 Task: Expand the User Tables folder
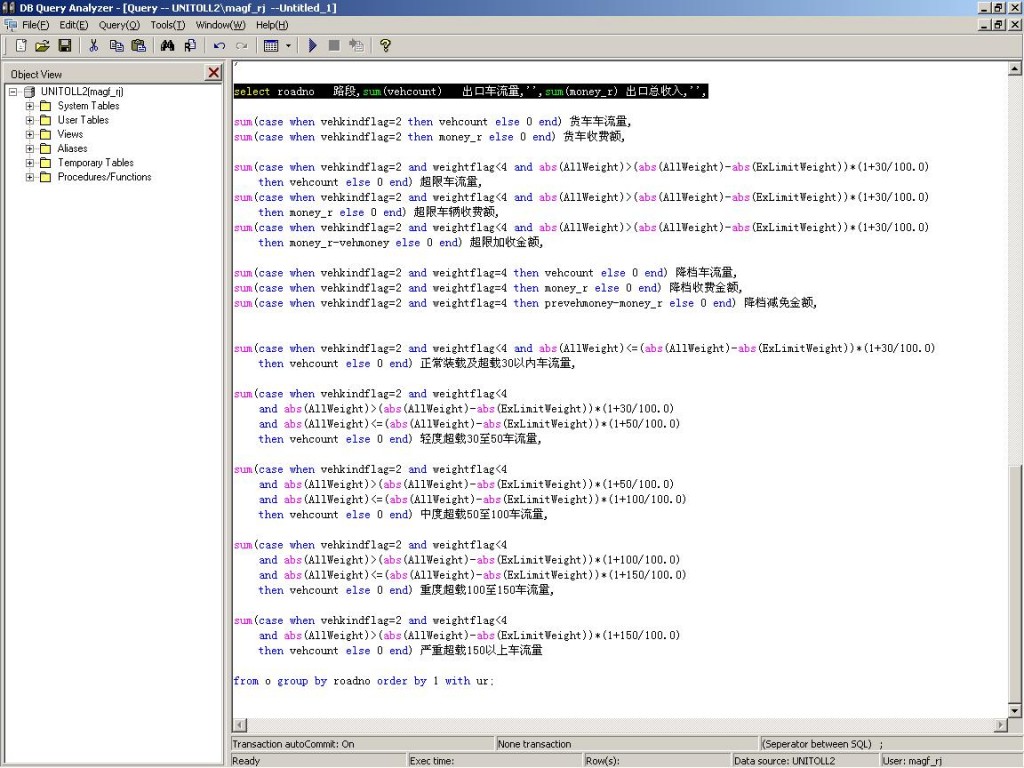(30, 120)
